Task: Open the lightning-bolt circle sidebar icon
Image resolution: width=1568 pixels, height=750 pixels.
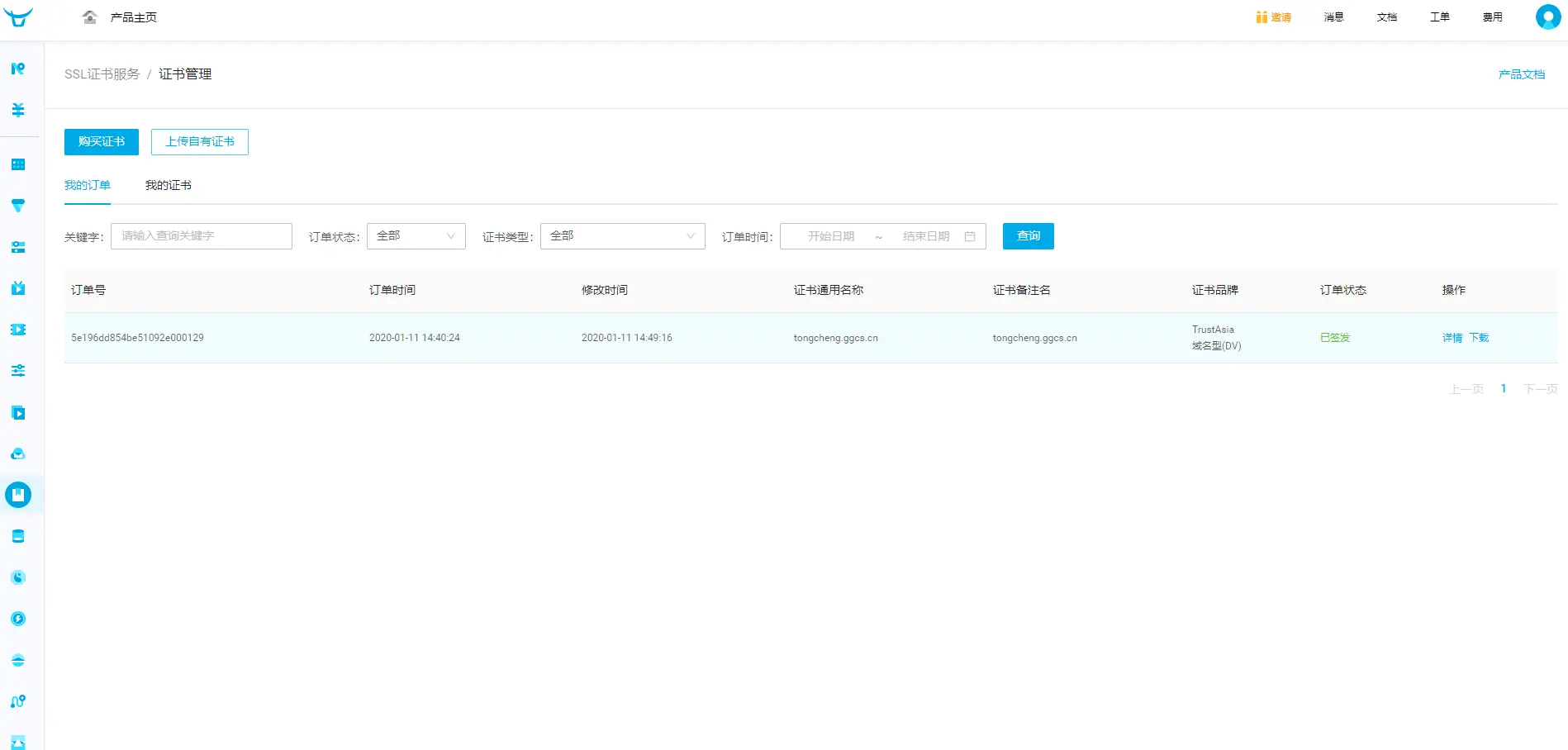Action: click(18, 619)
